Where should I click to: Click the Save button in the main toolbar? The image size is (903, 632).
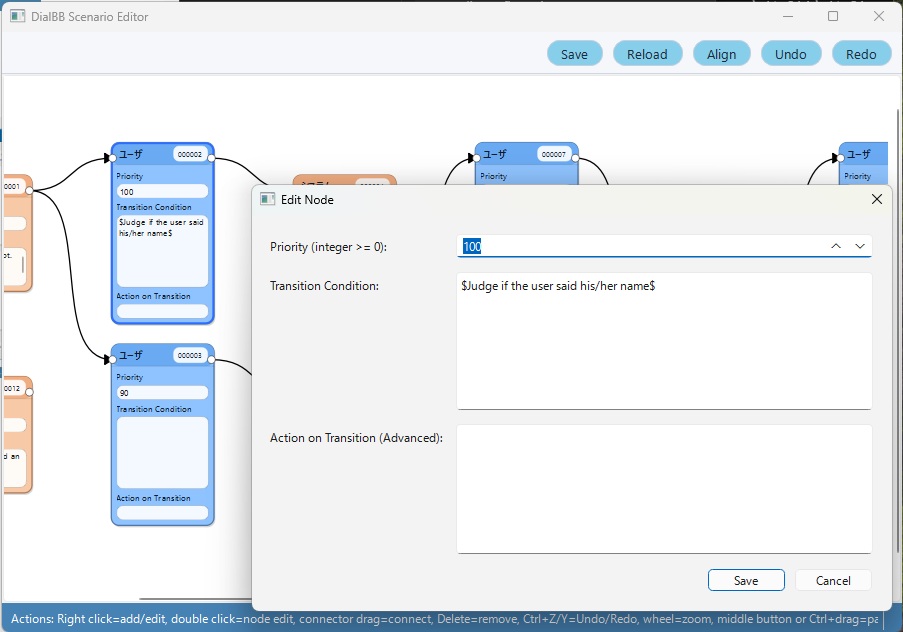(574, 54)
